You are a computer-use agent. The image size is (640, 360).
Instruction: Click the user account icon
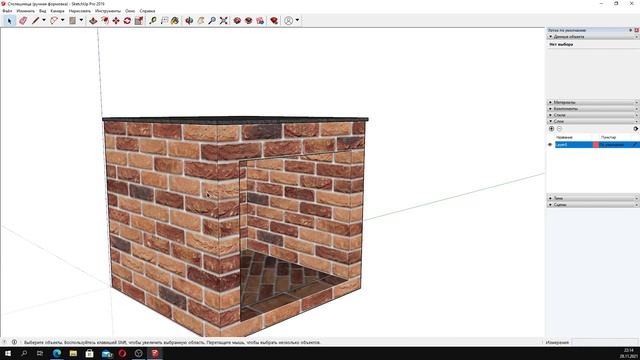289,20
